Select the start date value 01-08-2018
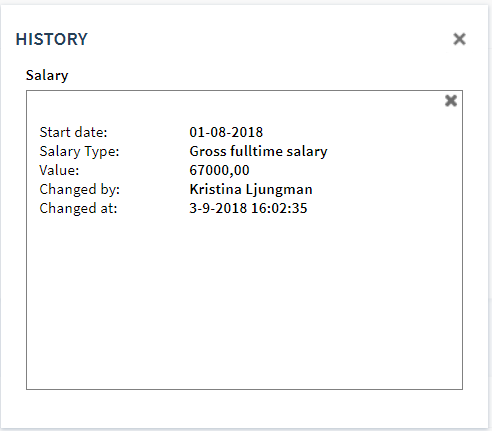492x431 pixels. coord(226,132)
